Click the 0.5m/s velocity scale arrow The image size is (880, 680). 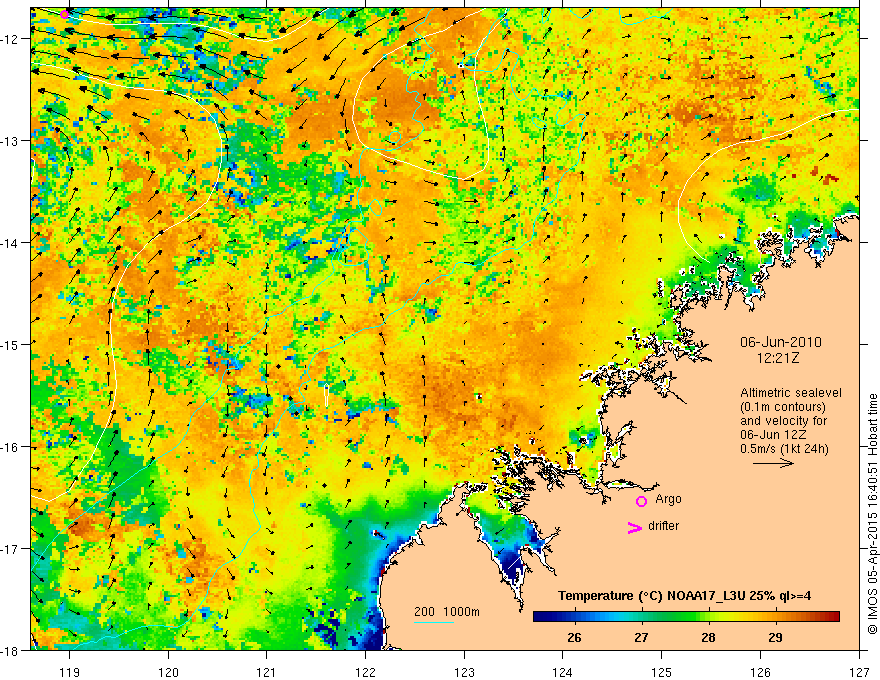[x=773, y=463]
